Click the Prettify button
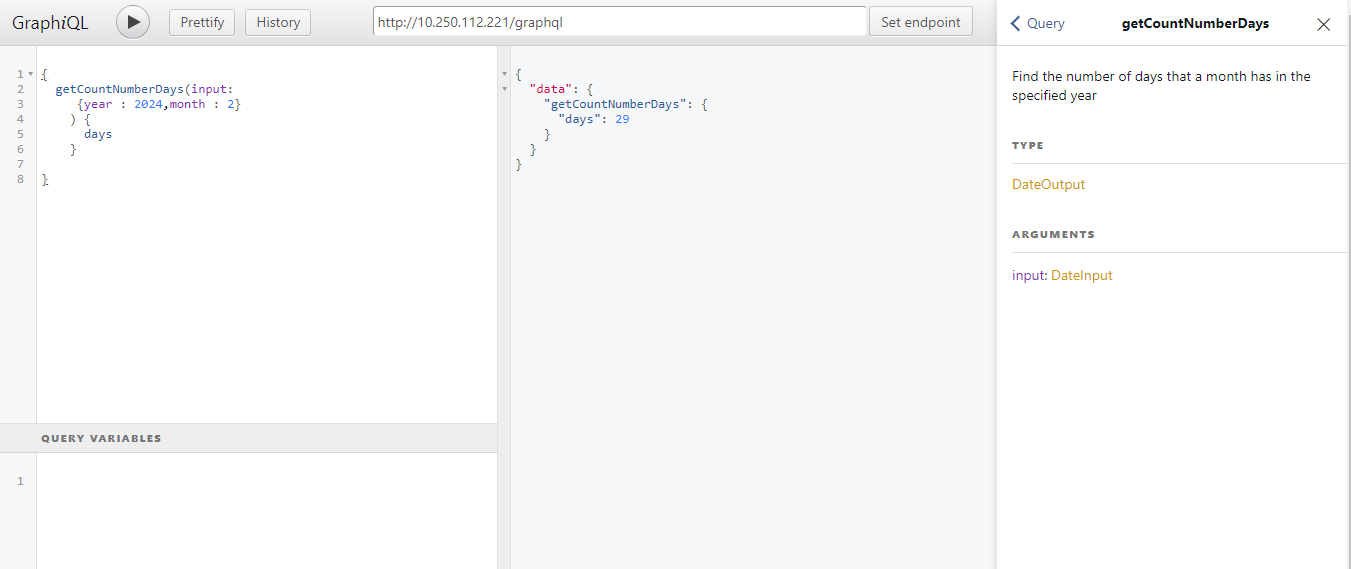This screenshot has height=569, width=1351. coord(202,22)
